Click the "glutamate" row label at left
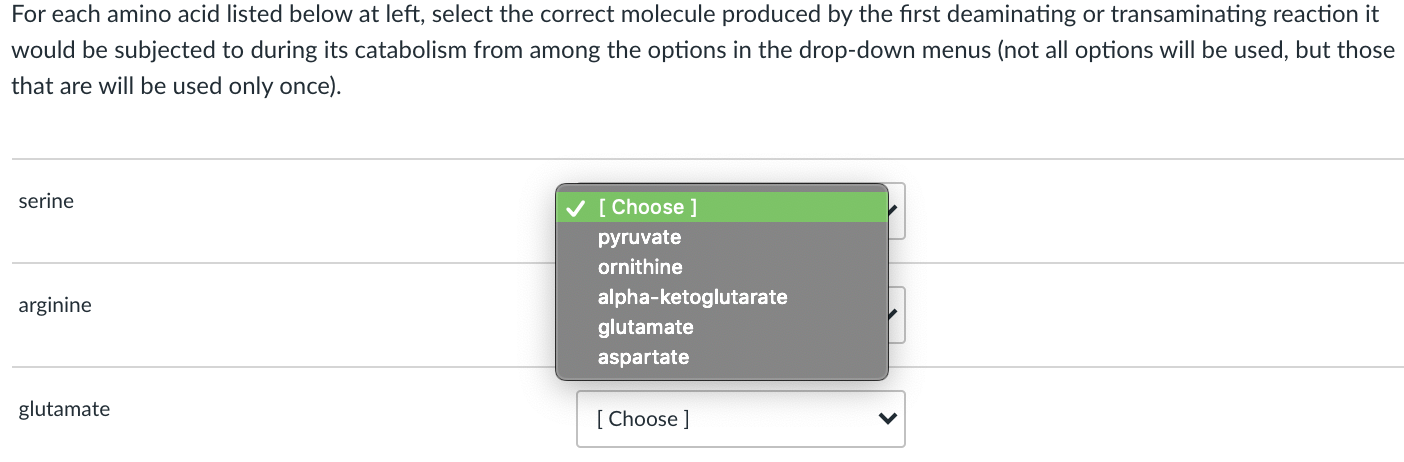 coord(64,409)
